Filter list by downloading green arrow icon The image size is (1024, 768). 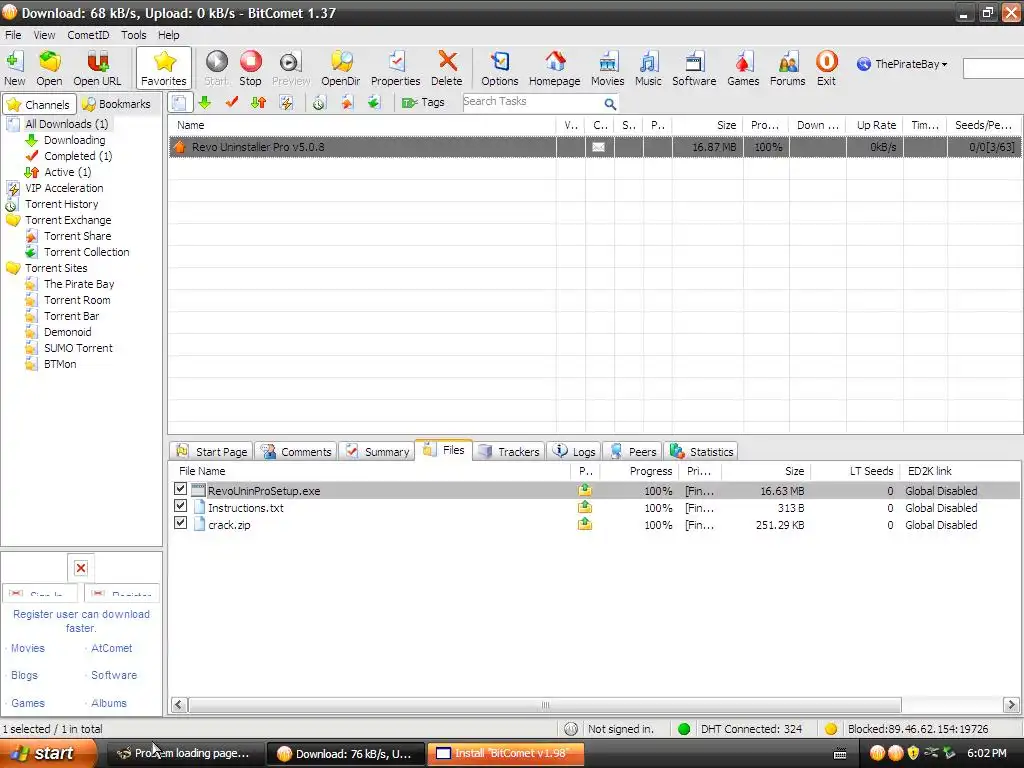204,103
